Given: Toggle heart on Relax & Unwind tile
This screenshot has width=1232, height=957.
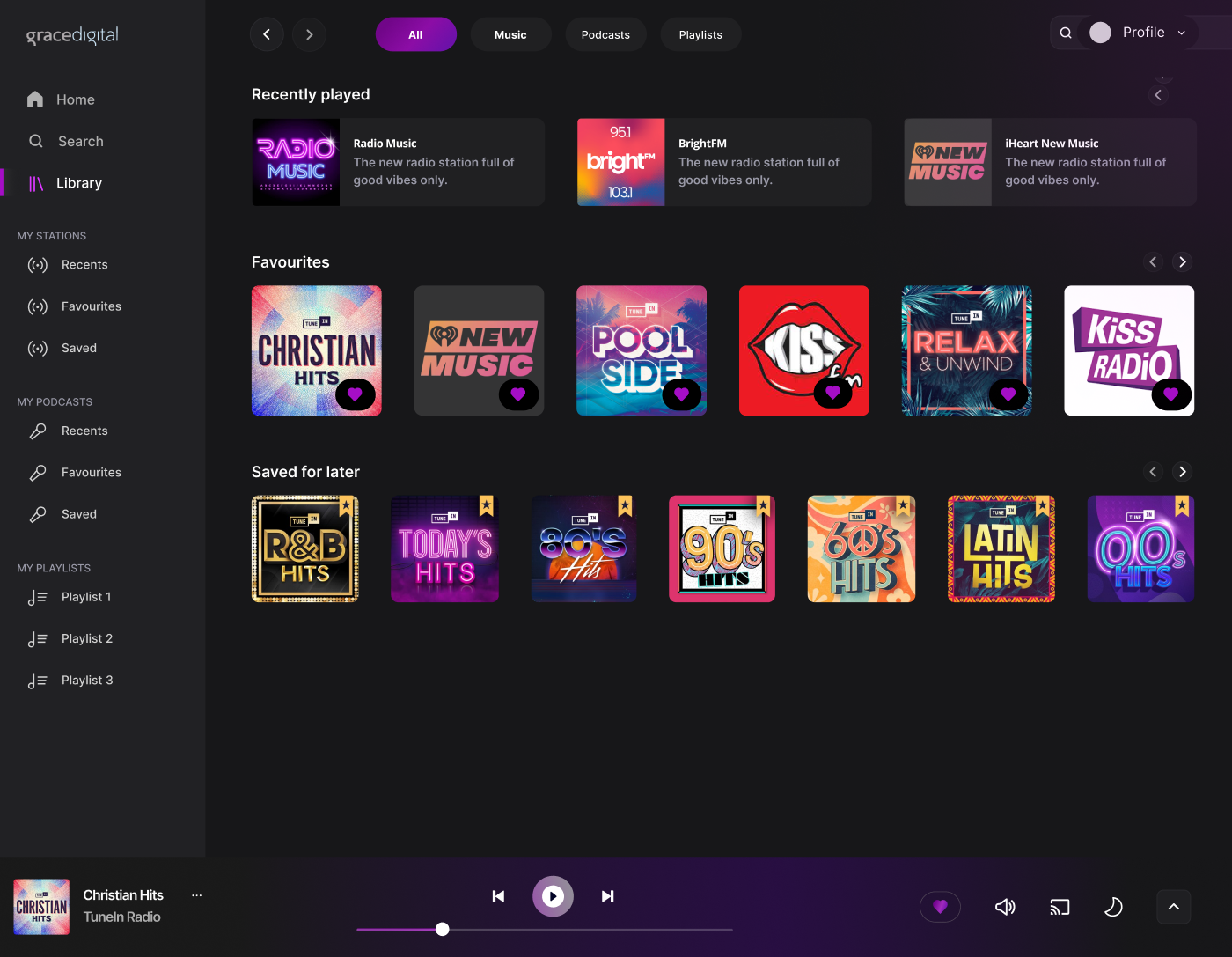Looking at the screenshot, I should coord(1008,394).
